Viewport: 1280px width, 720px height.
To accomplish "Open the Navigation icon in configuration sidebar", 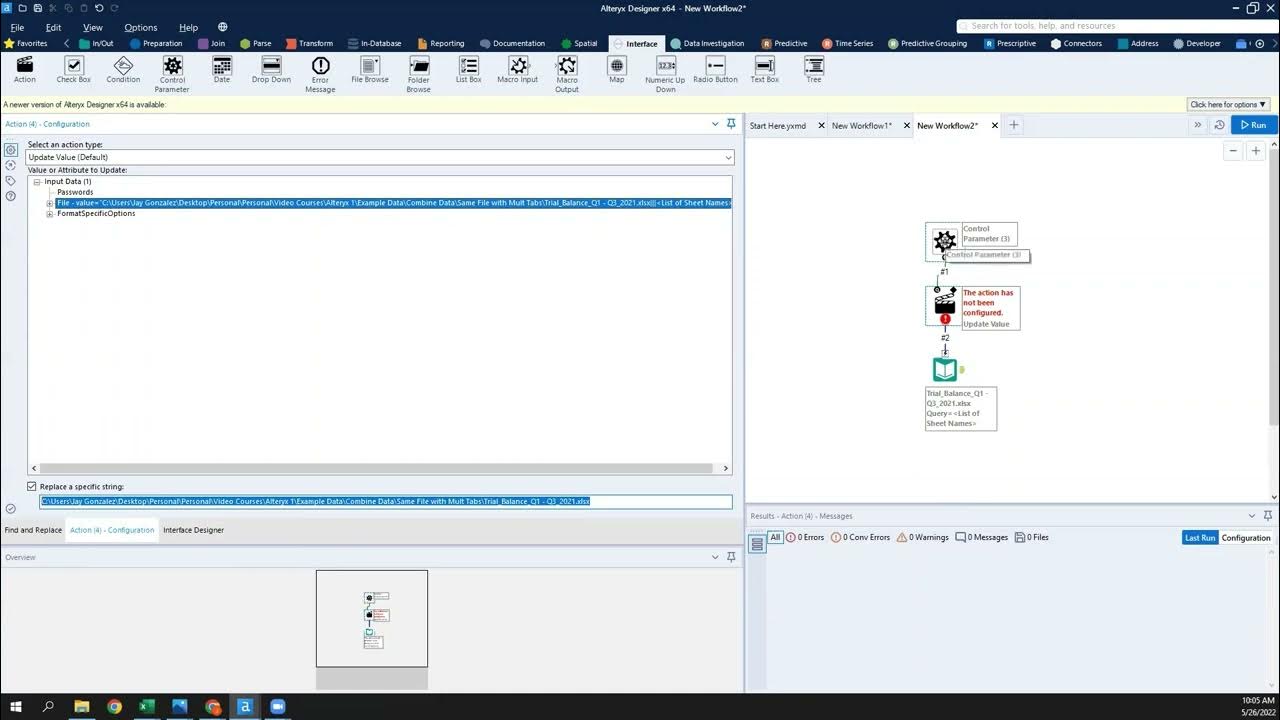I will [11, 165].
